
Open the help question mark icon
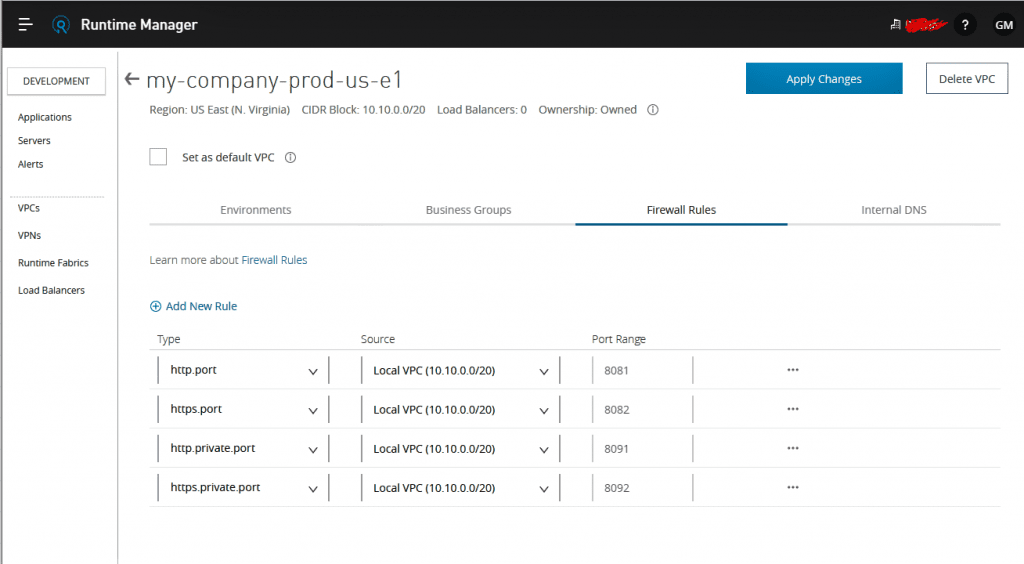(965, 25)
